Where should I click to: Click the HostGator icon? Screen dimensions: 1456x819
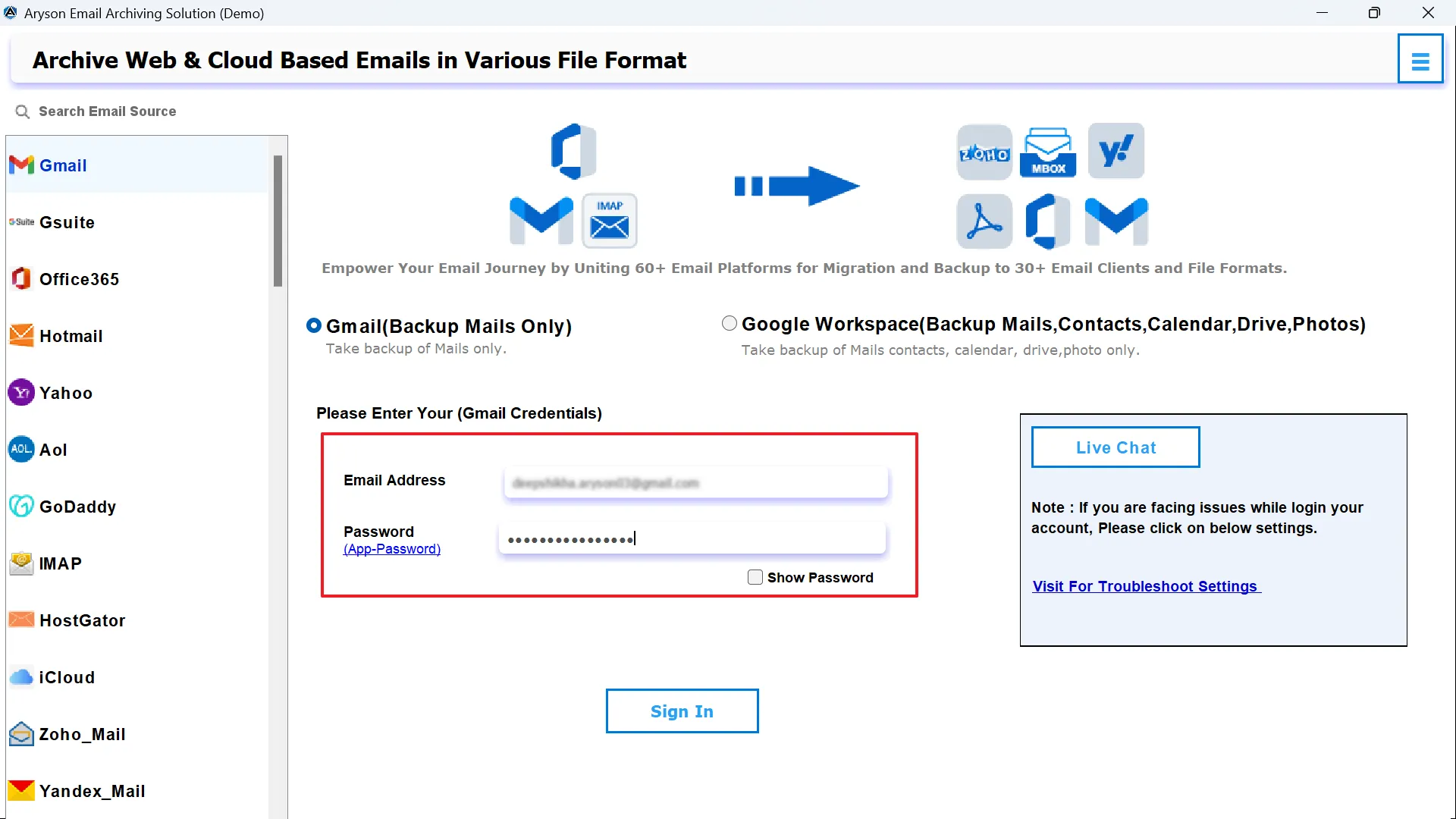click(x=21, y=620)
